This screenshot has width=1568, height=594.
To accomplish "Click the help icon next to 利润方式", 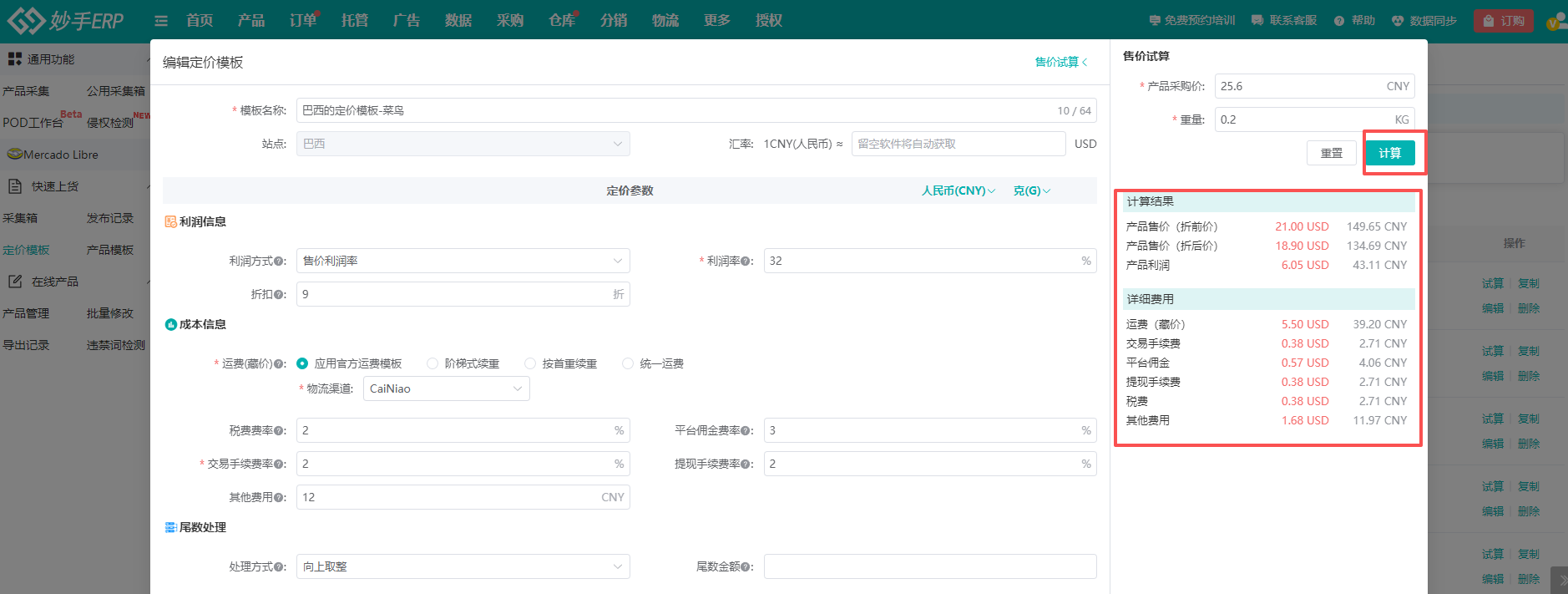I will (280, 261).
